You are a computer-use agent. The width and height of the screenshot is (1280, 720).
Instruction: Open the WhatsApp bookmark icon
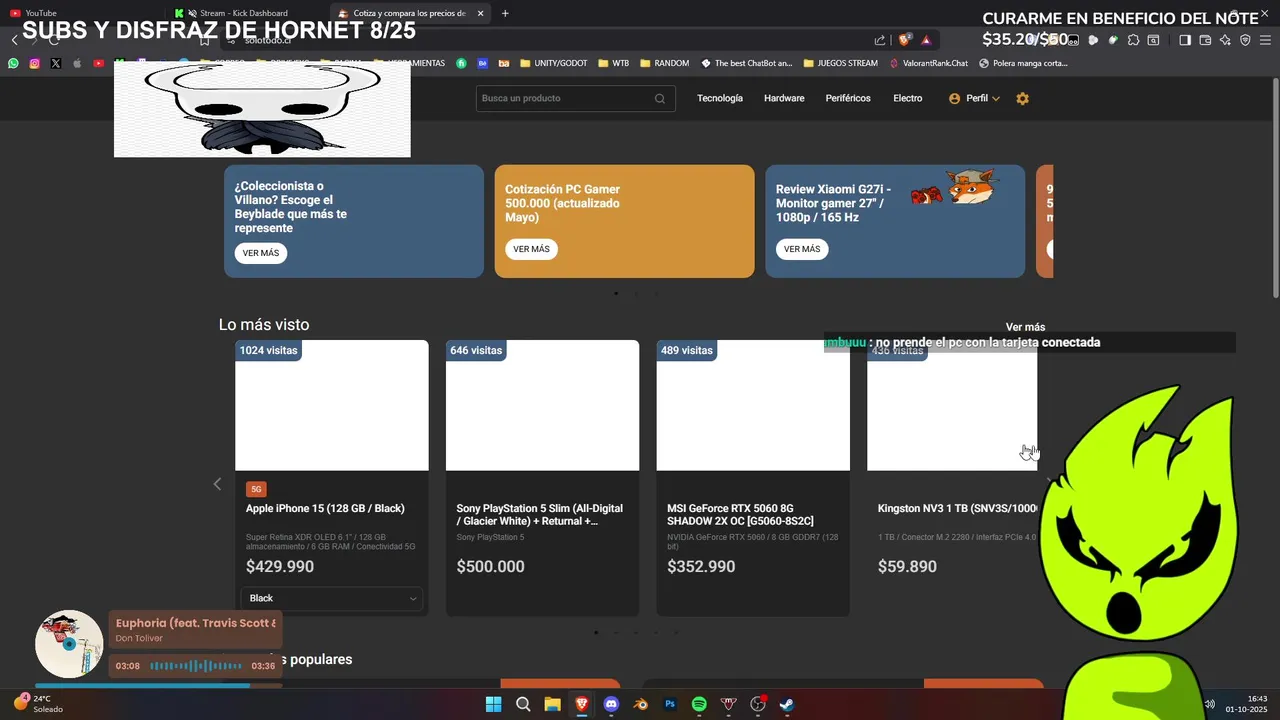[13, 63]
